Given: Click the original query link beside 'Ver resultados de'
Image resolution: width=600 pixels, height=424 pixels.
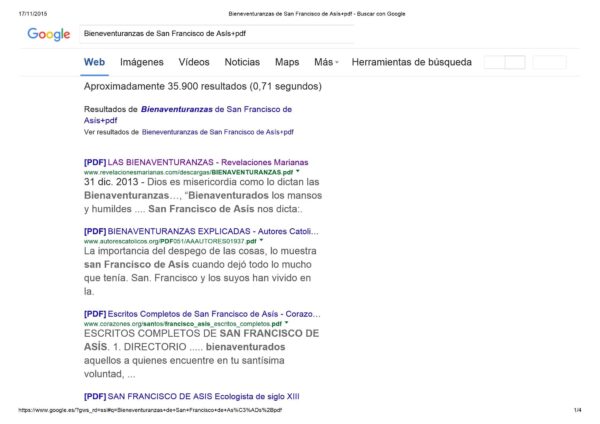Looking at the screenshot, I should 218,132.
